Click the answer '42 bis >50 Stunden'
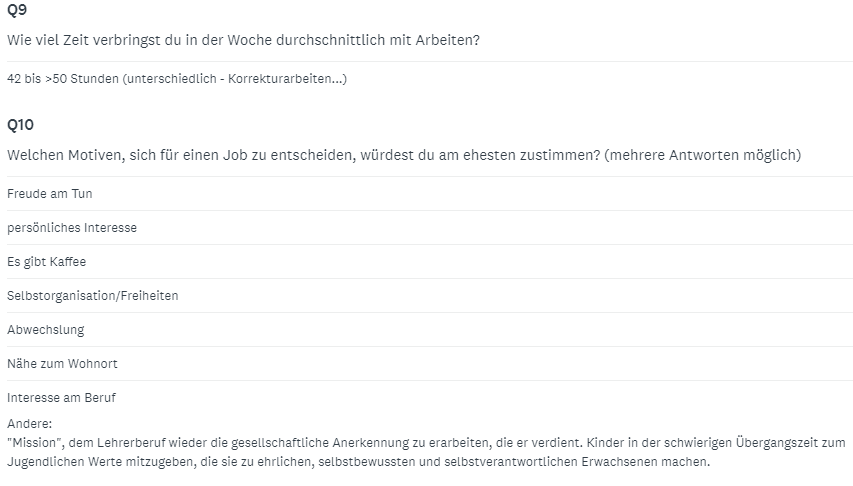This screenshot has width=853, height=486. click(63, 79)
